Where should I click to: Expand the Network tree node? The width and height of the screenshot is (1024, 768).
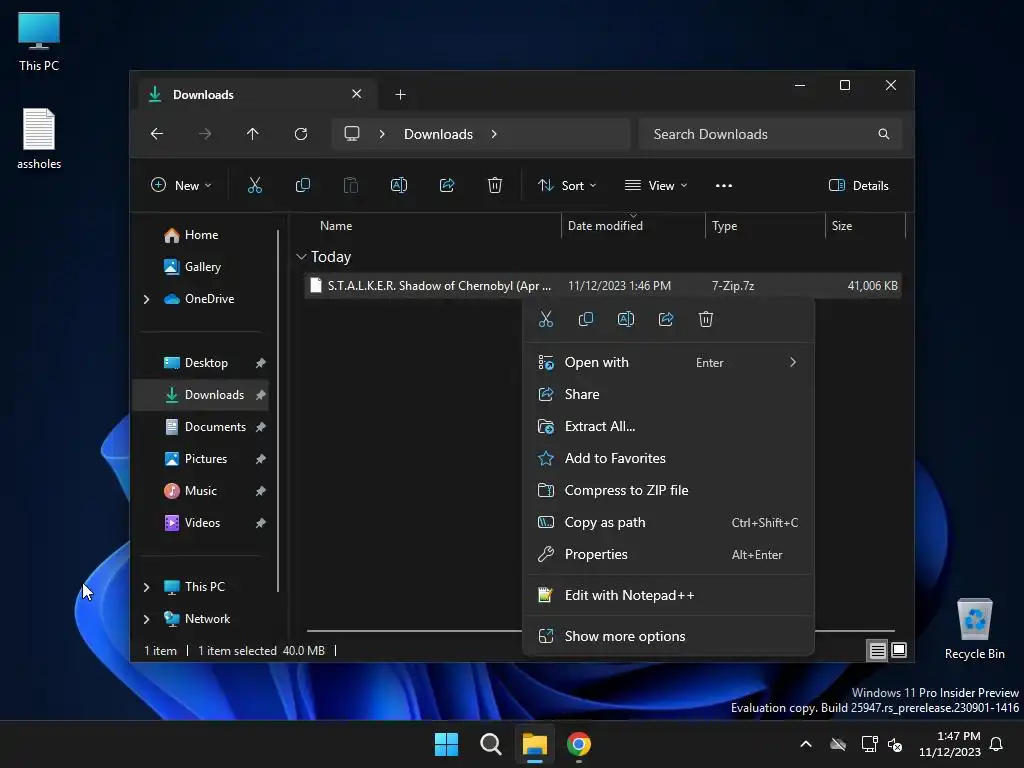[146, 619]
